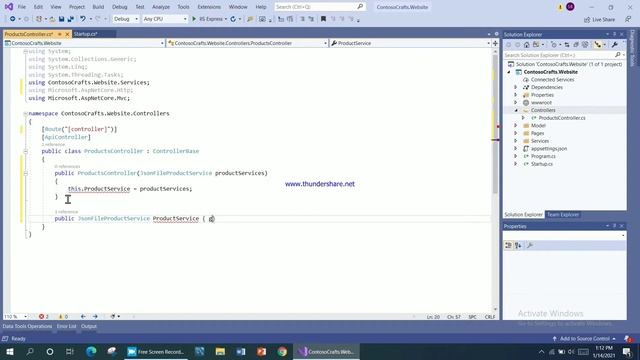640x360 pixels.
Task: Open the Data Tools Operations tab
Action: (27, 326)
